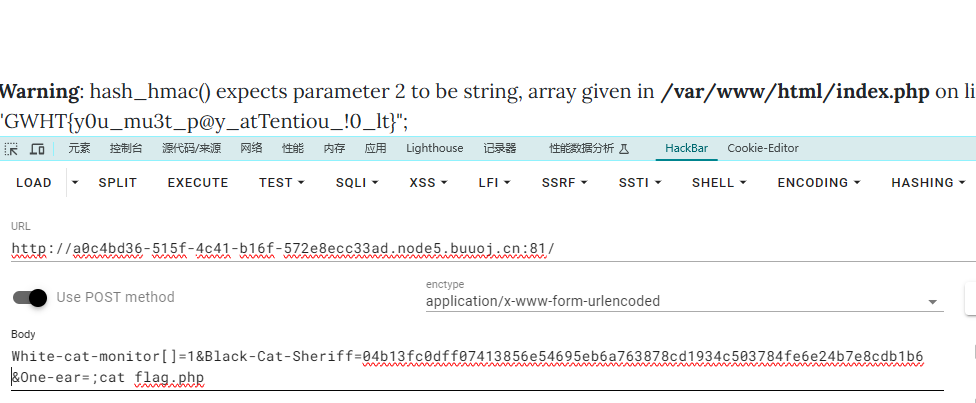Expand the enctype dropdown

(x=932, y=301)
